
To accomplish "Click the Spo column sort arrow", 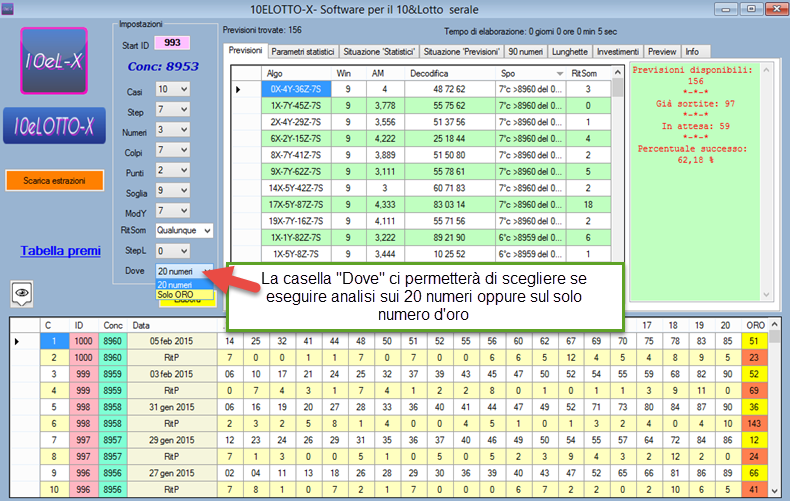I will [560, 74].
